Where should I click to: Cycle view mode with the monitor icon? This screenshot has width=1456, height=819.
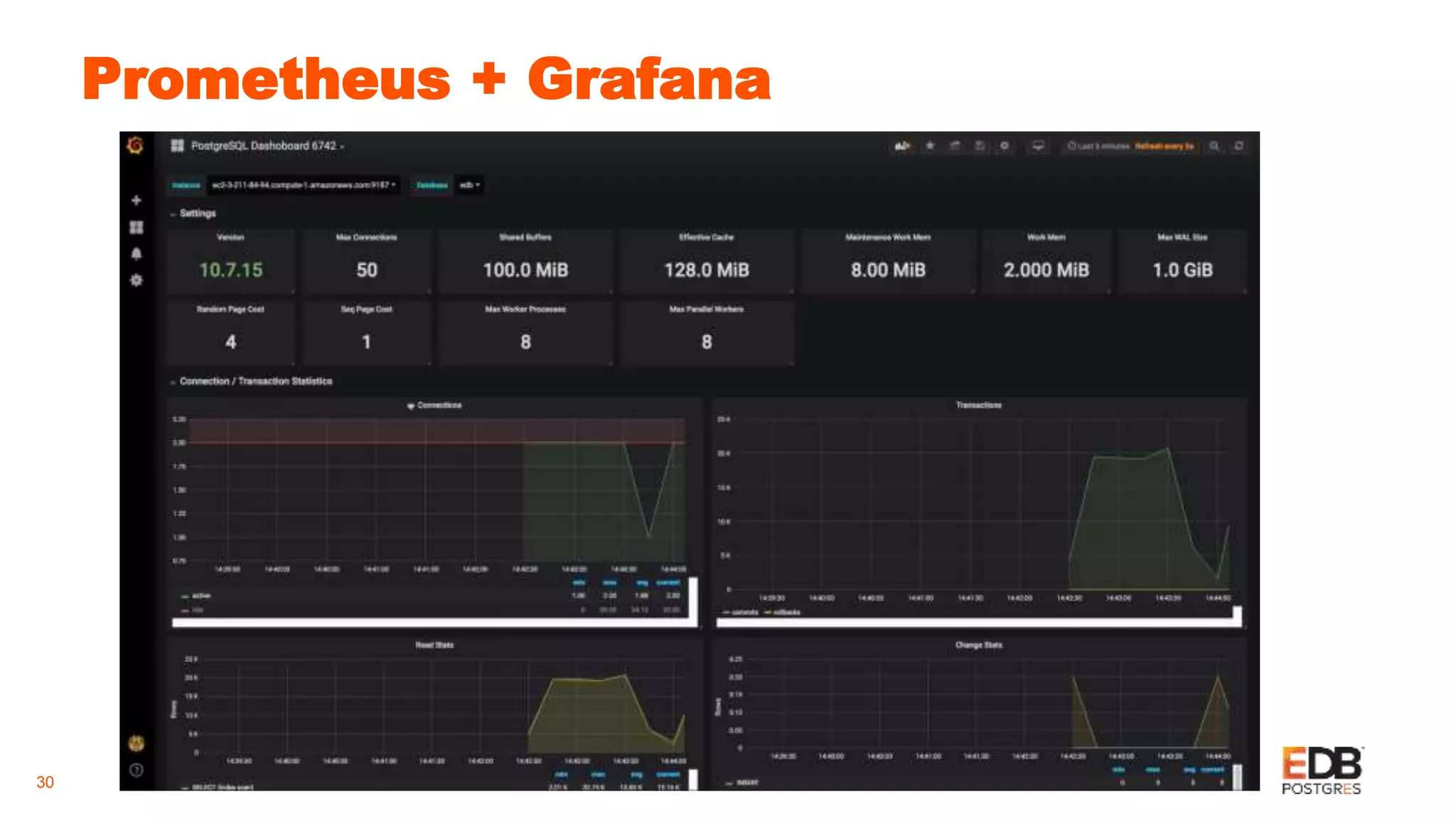click(1038, 146)
